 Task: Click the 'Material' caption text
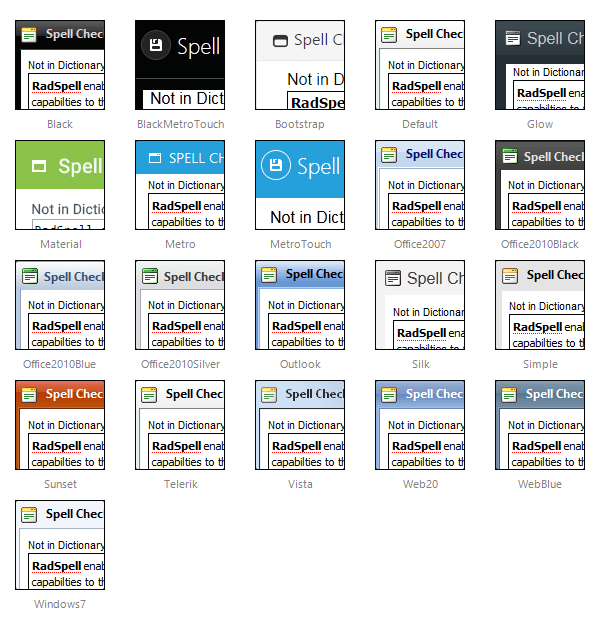click(x=61, y=244)
